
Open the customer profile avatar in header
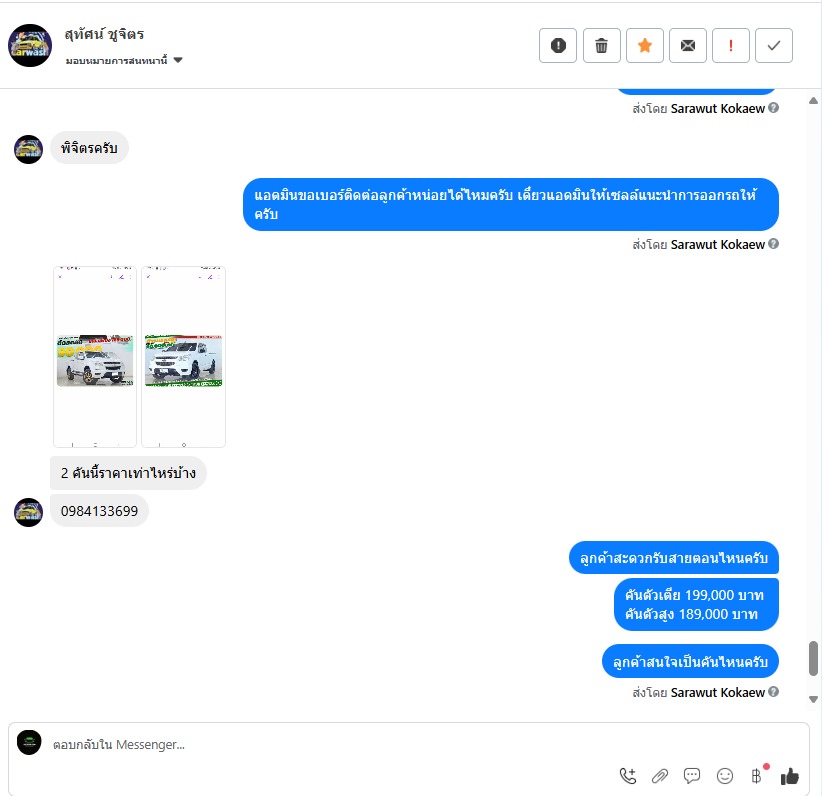[x=30, y=46]
